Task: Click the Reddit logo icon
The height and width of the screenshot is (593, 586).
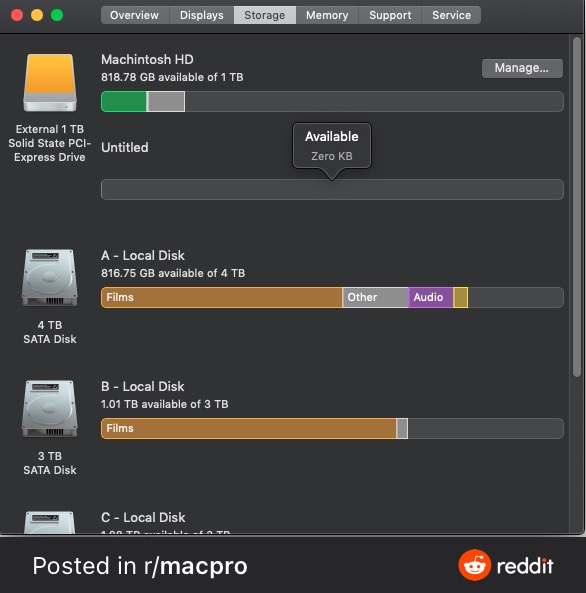Action: point(474,565)
